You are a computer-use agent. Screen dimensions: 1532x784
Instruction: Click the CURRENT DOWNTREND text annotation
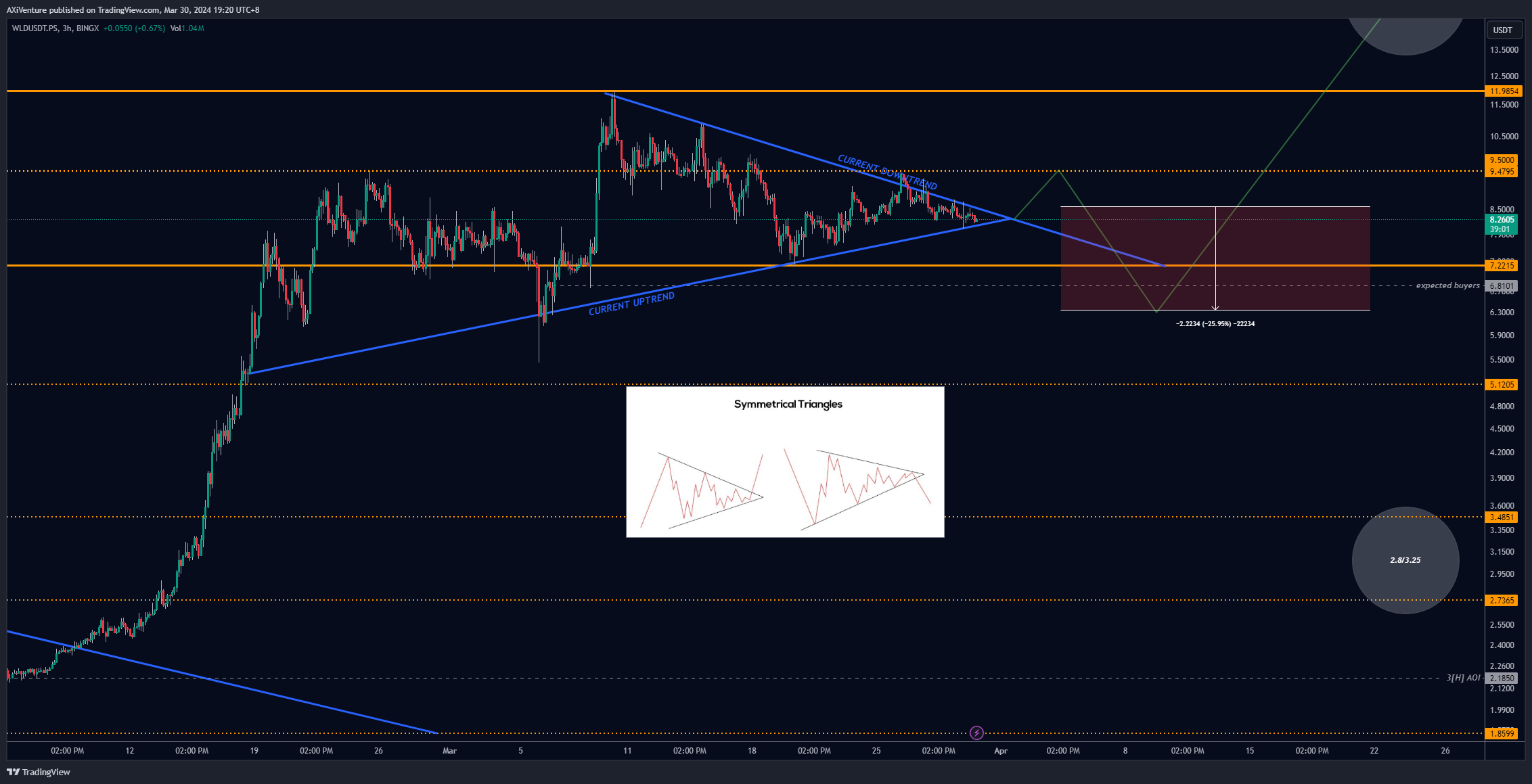click(887, 172)
